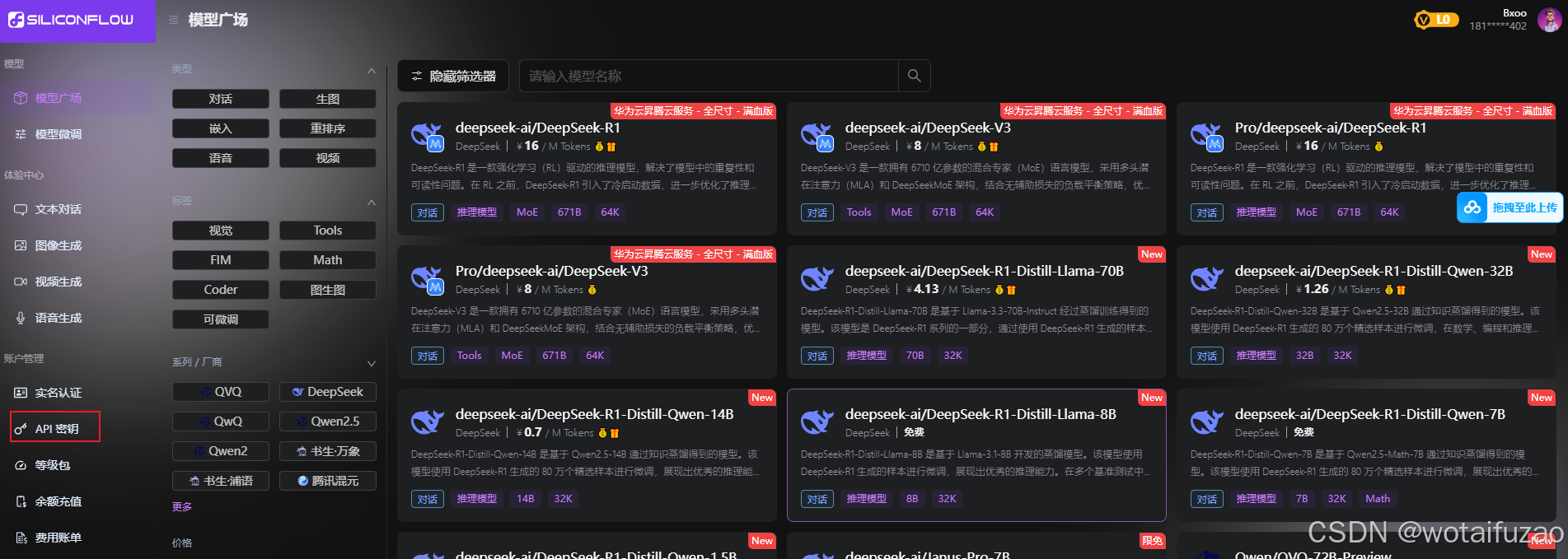Click the 70B tag on Distill-Llama-70B card

click(915, 356)
